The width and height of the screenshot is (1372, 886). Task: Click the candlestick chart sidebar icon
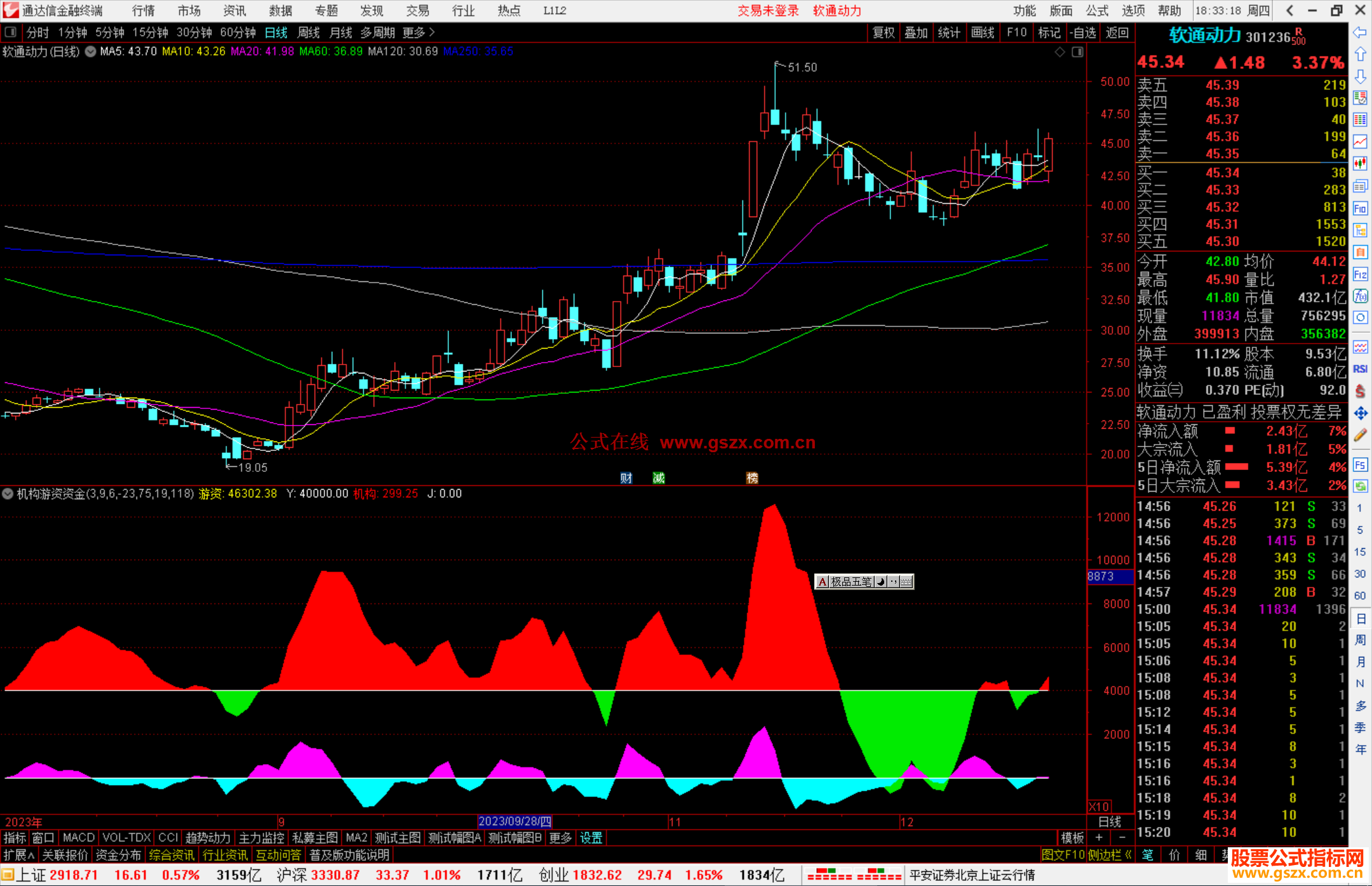(1360, 163)
